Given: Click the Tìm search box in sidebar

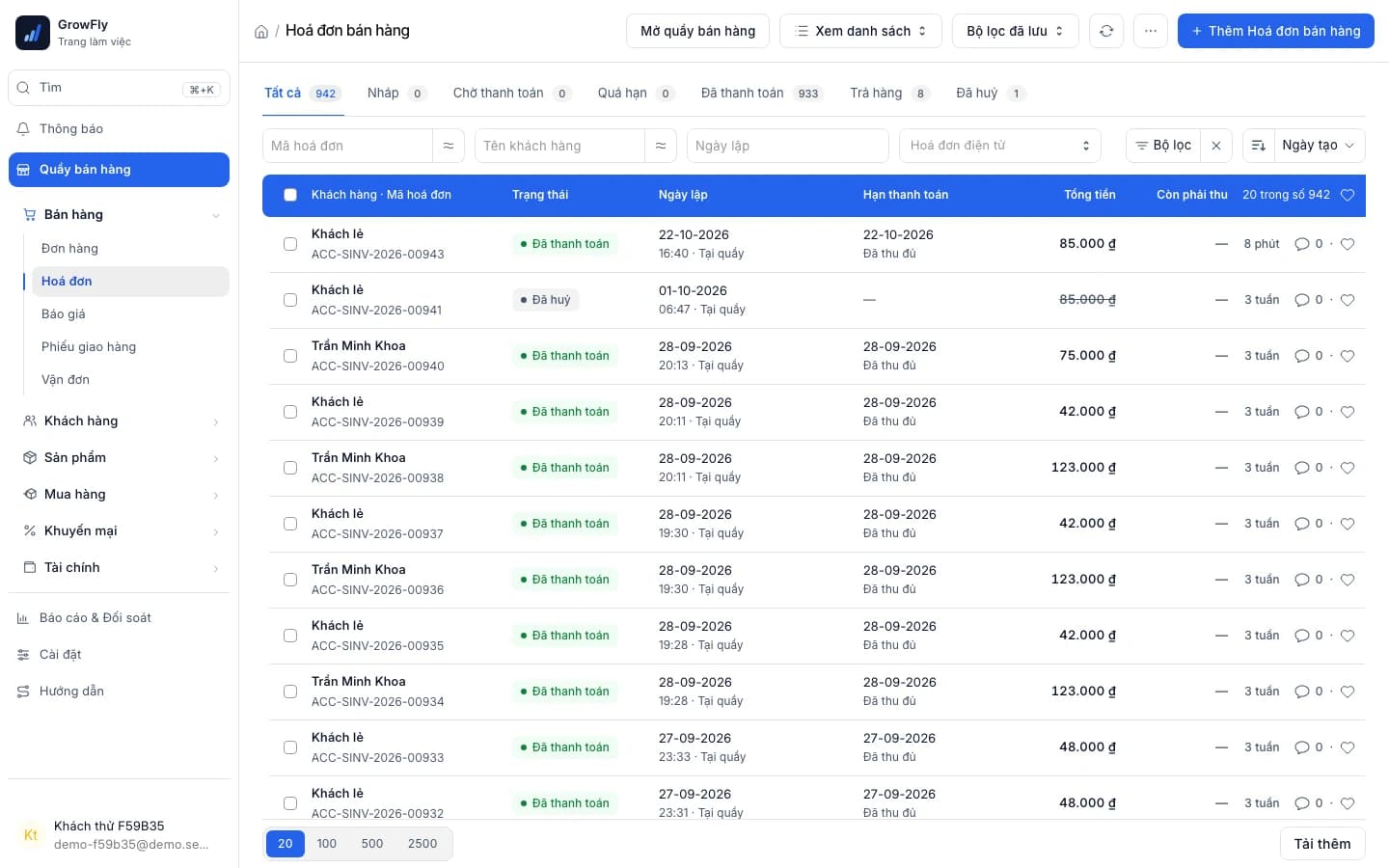Looking at the screenshot, I should [119, 88].
